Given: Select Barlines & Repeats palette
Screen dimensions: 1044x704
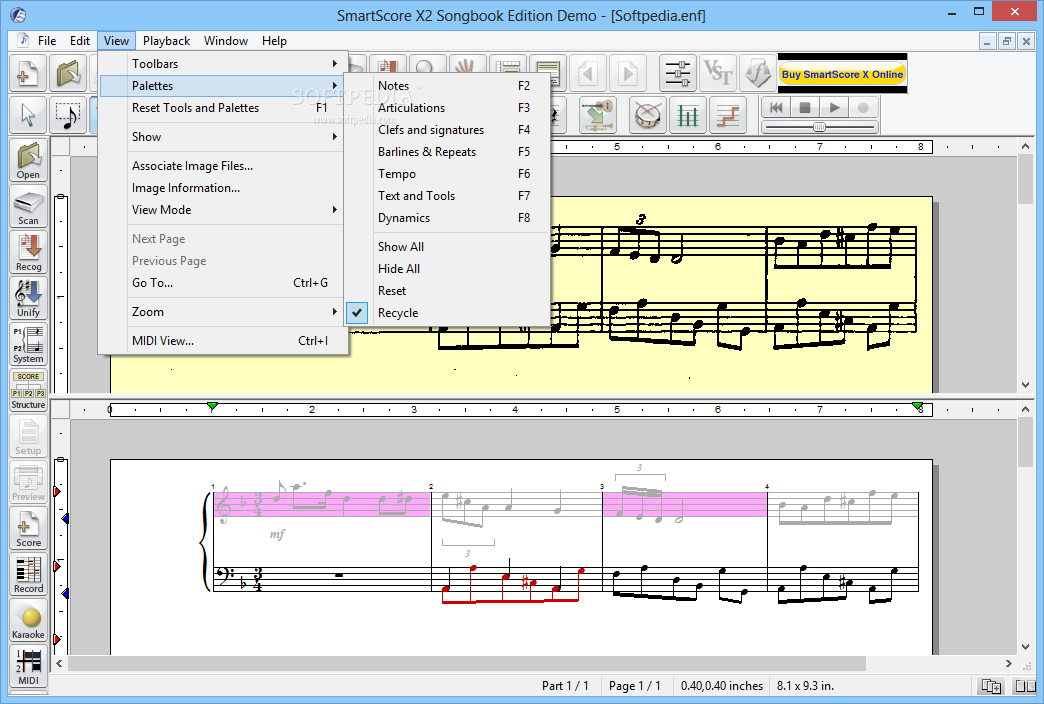Looking at the screenshot, I should tap(447, 151).
